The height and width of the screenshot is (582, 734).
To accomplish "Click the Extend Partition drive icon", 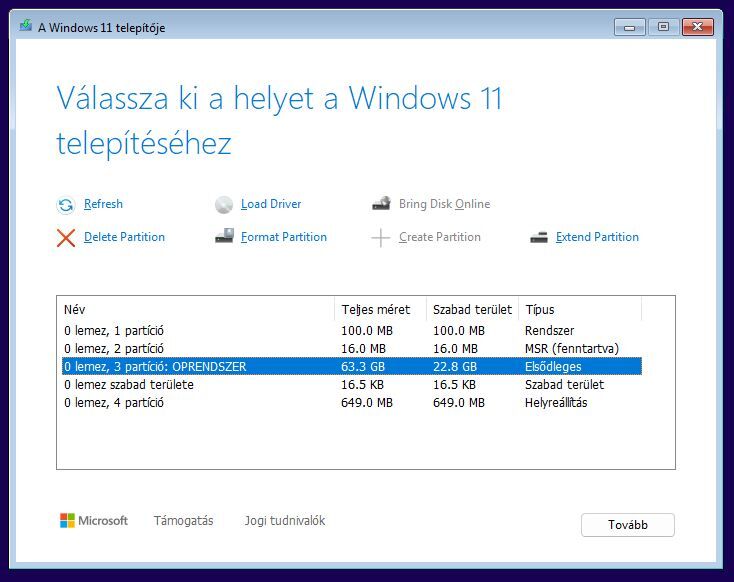I will tap(539, 237).
